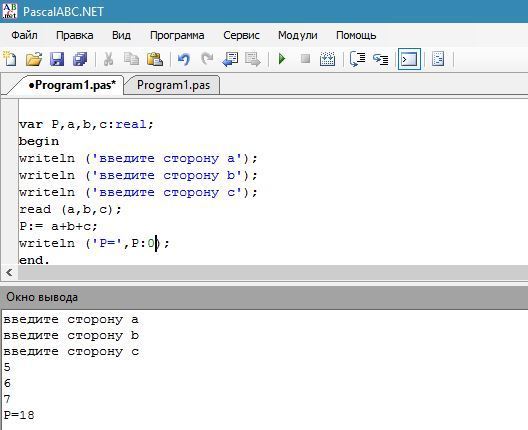Run the program with the green arrow
The width and height of the screenshot is (528, 430).
(x=282, y=59)
